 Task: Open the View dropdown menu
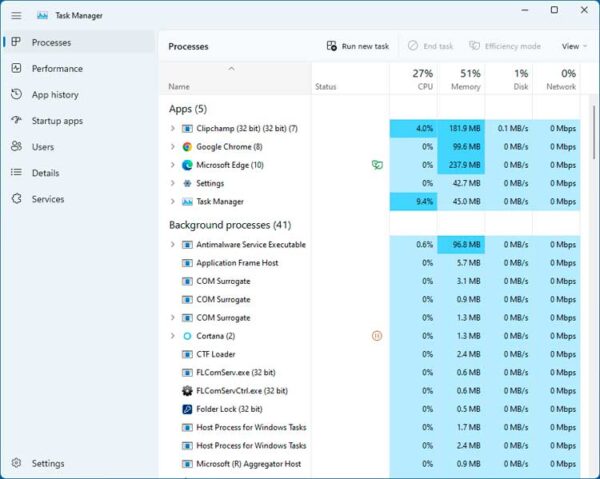(x=574, y=46)
